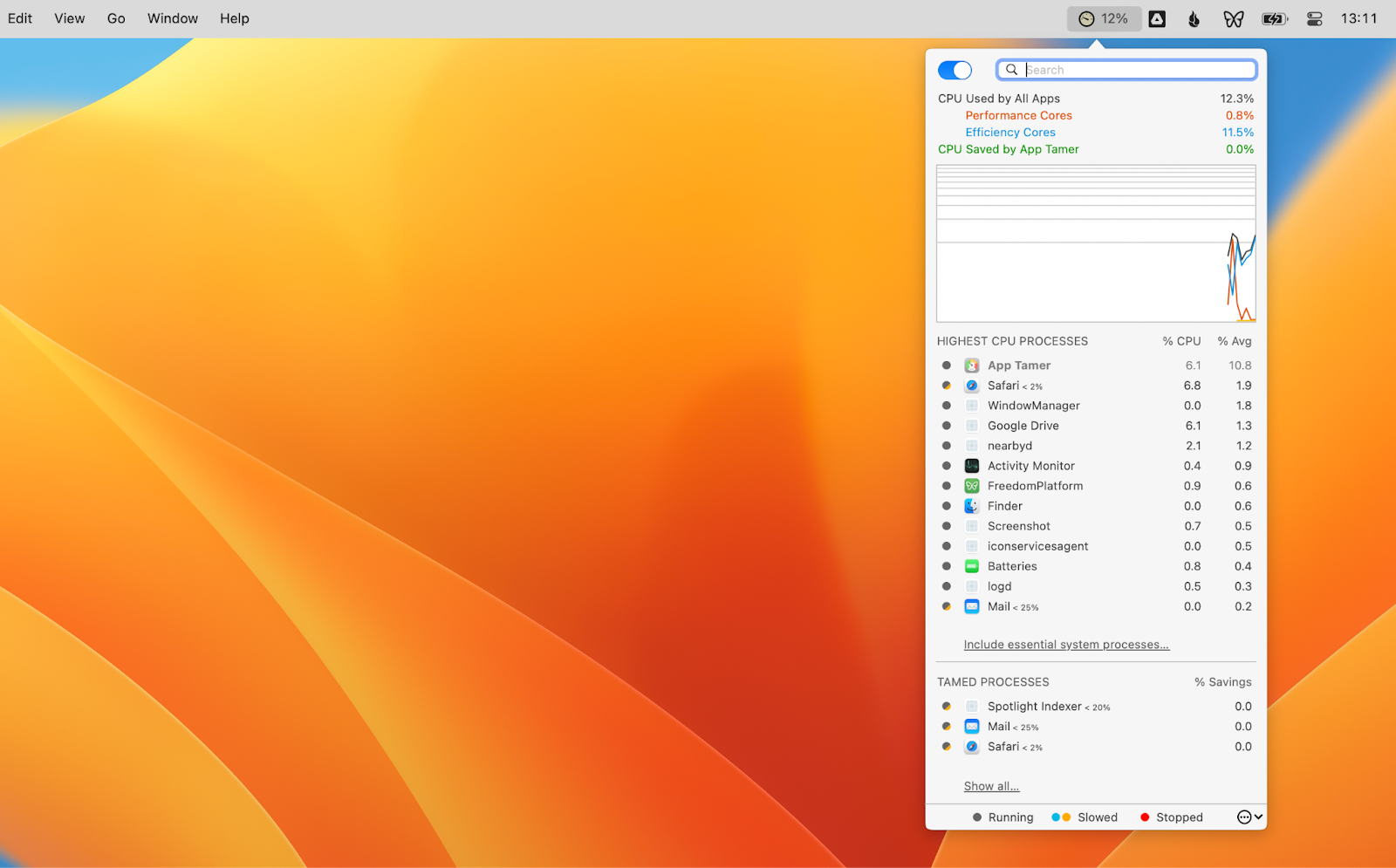Select the nearbyd process row
This screenshot has height=868, width=1396.
[x=1096, y=446]
